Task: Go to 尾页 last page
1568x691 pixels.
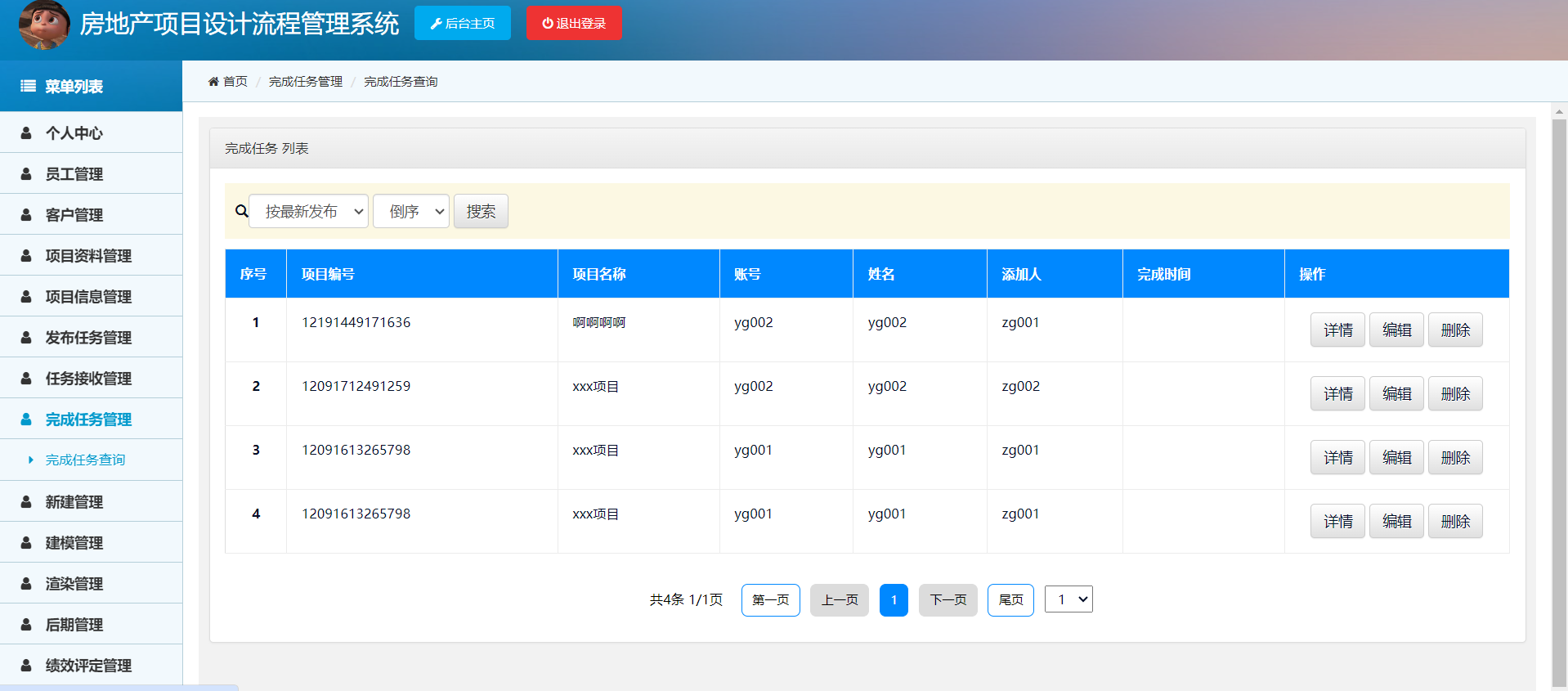Action: click(1010, 600)
